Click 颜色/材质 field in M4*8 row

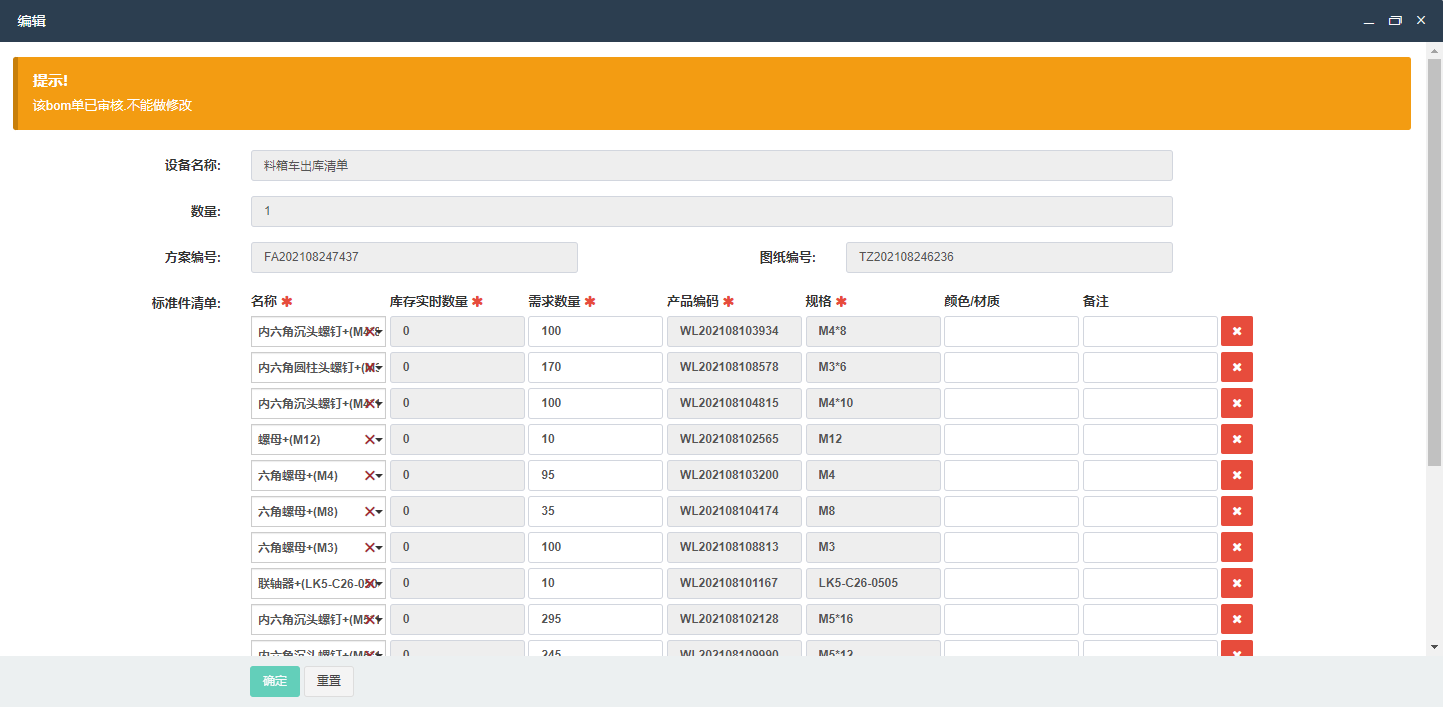[1011, 331]
